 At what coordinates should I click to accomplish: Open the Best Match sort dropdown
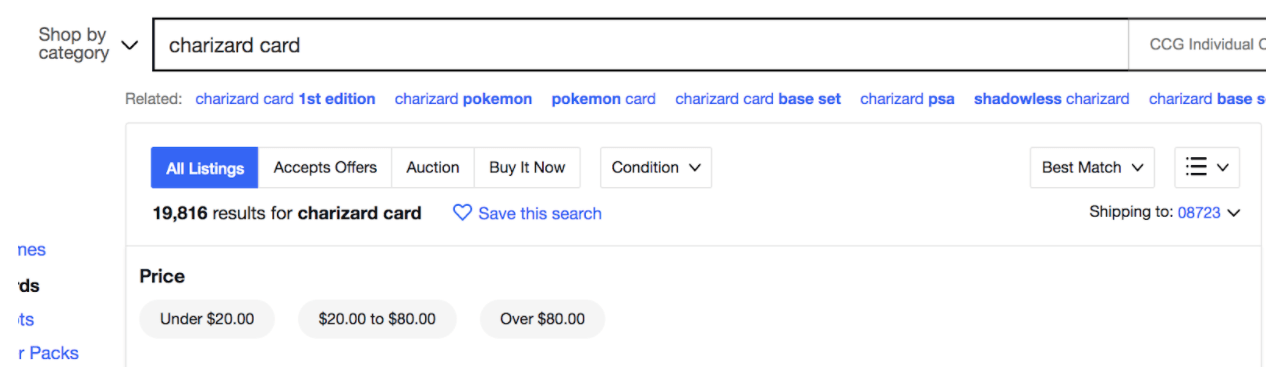click(1092, 168)
